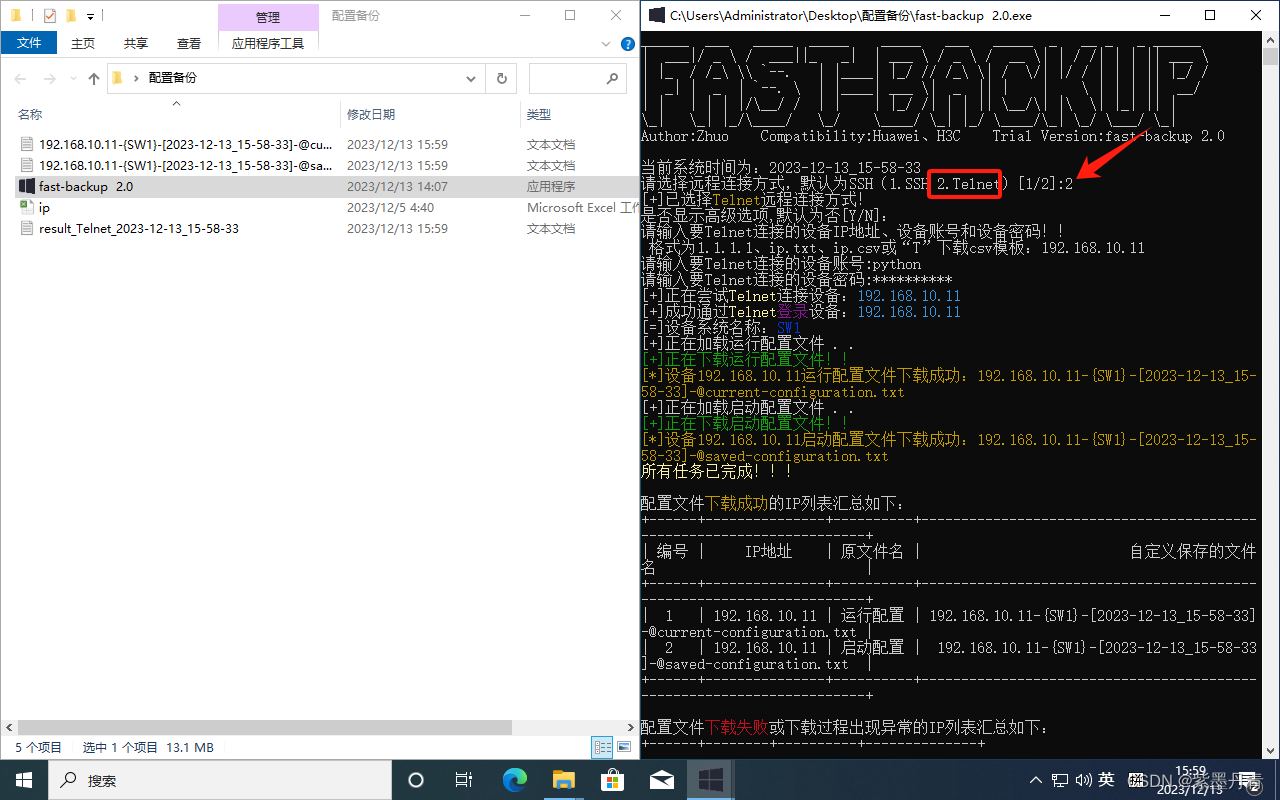
Task: Click 配置备份 breadcrumb in address bar
Action: (173, 78)
